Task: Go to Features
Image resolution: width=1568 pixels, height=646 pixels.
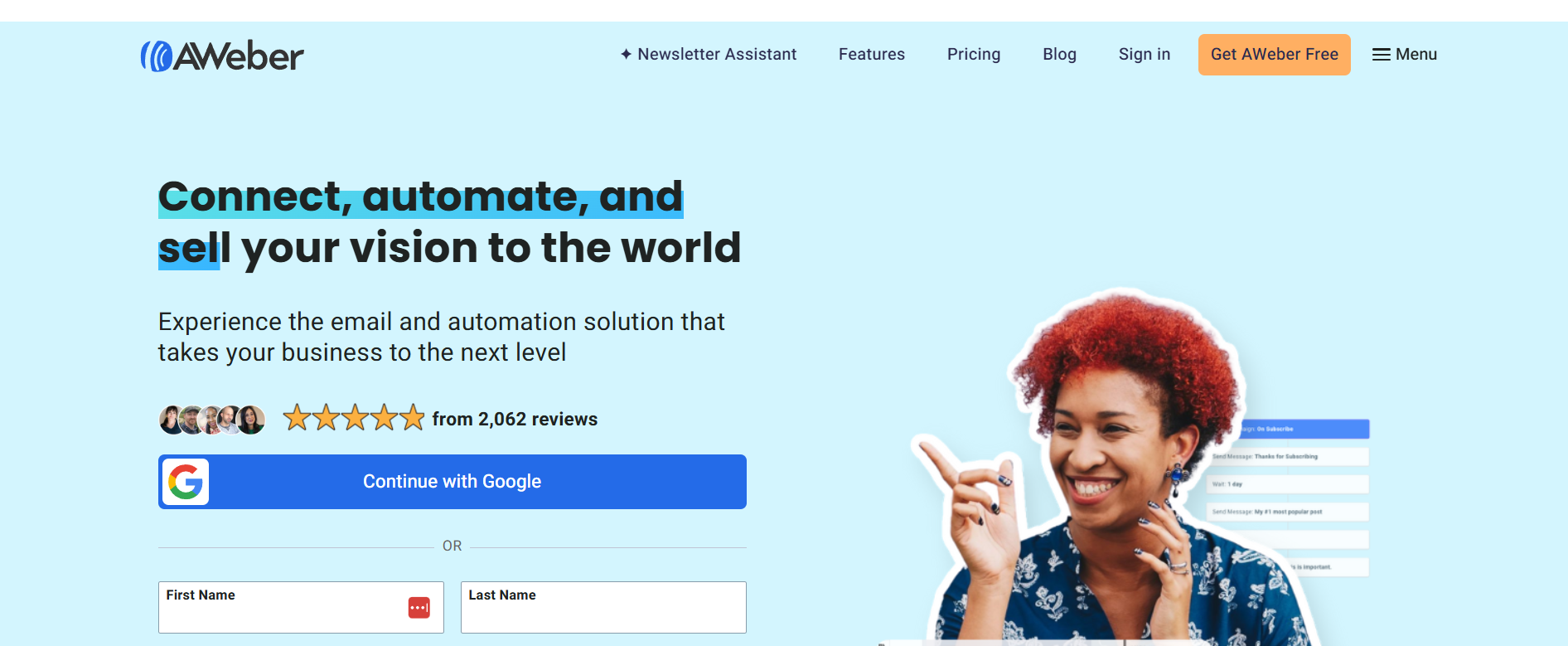Action: click(x=872, y=55)
